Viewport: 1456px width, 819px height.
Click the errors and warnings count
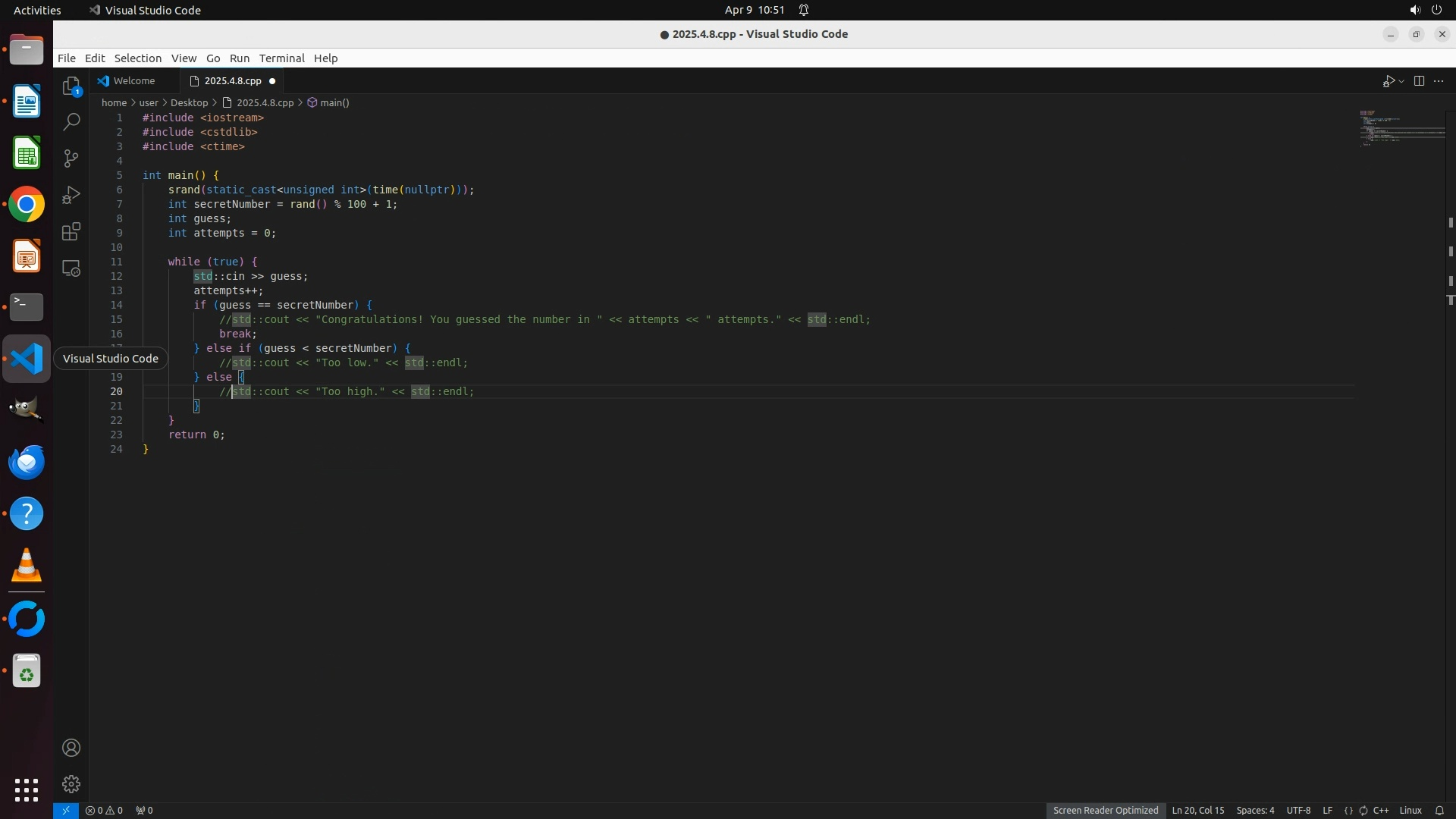[104, 810]
